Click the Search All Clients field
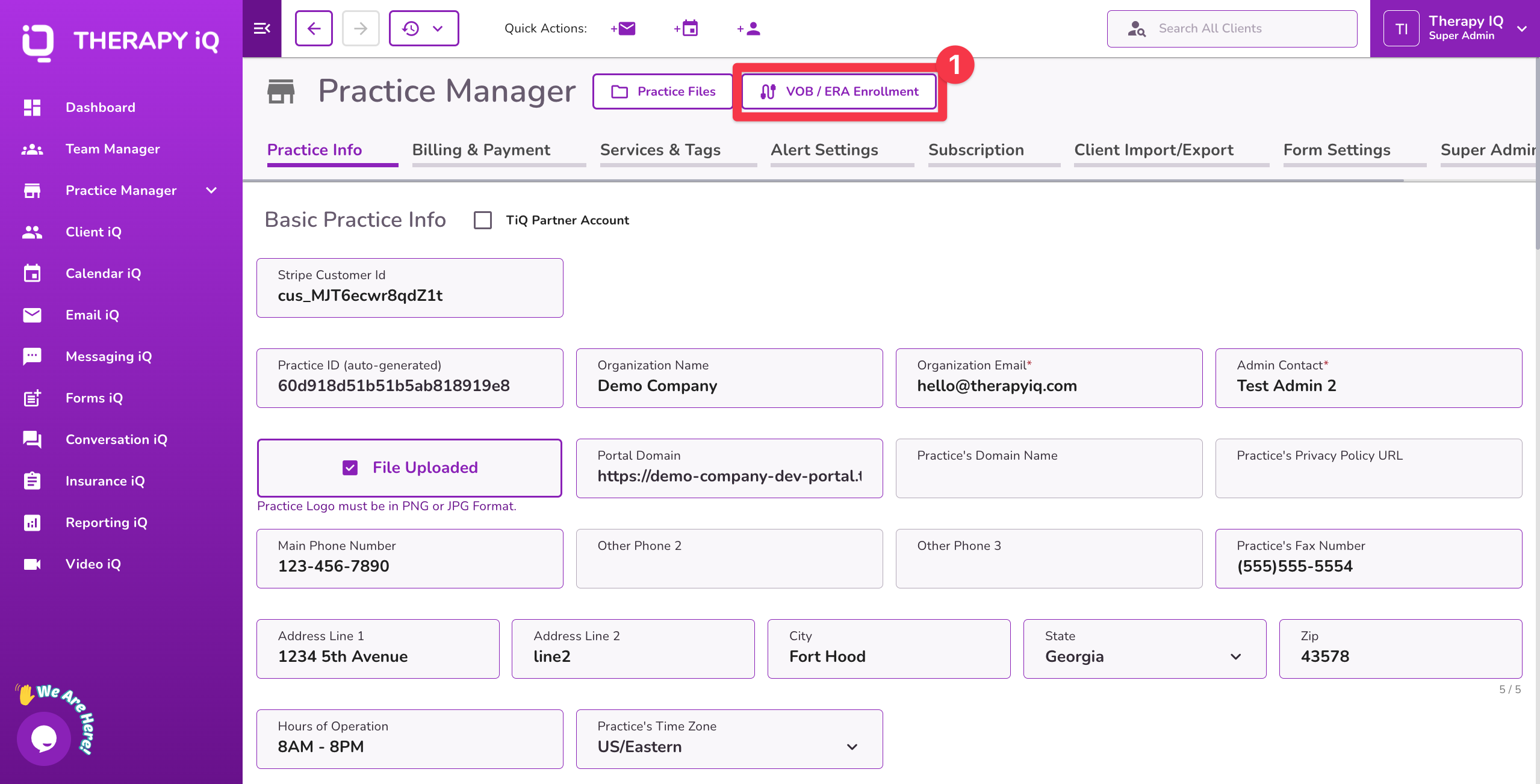 tap(1232, 28)
